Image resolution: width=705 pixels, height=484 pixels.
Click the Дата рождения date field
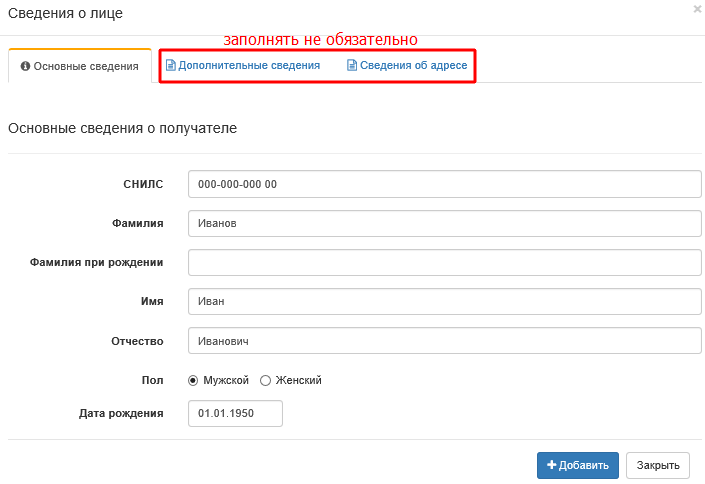235,413
